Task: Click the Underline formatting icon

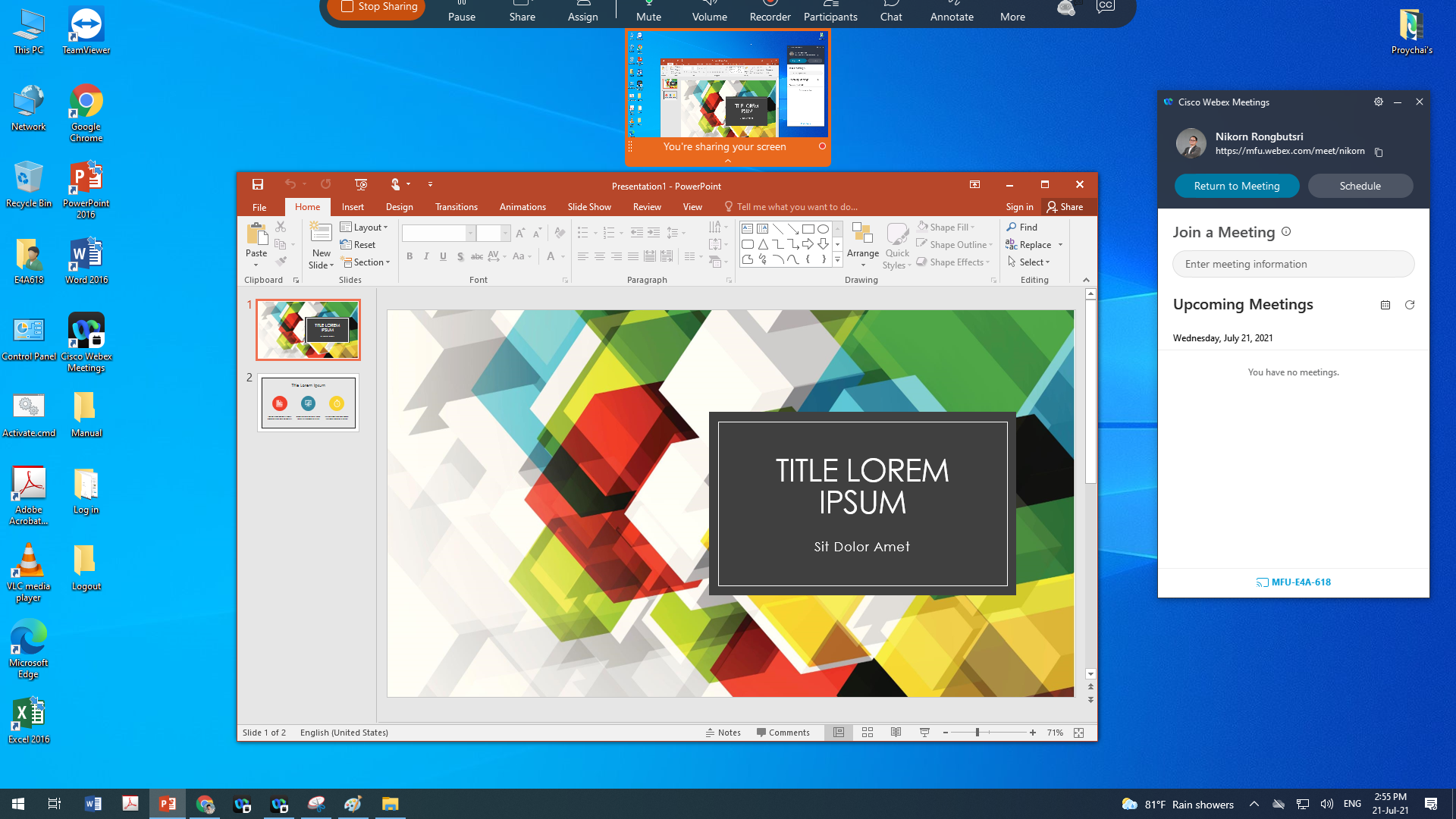Action: pos(443,257)
